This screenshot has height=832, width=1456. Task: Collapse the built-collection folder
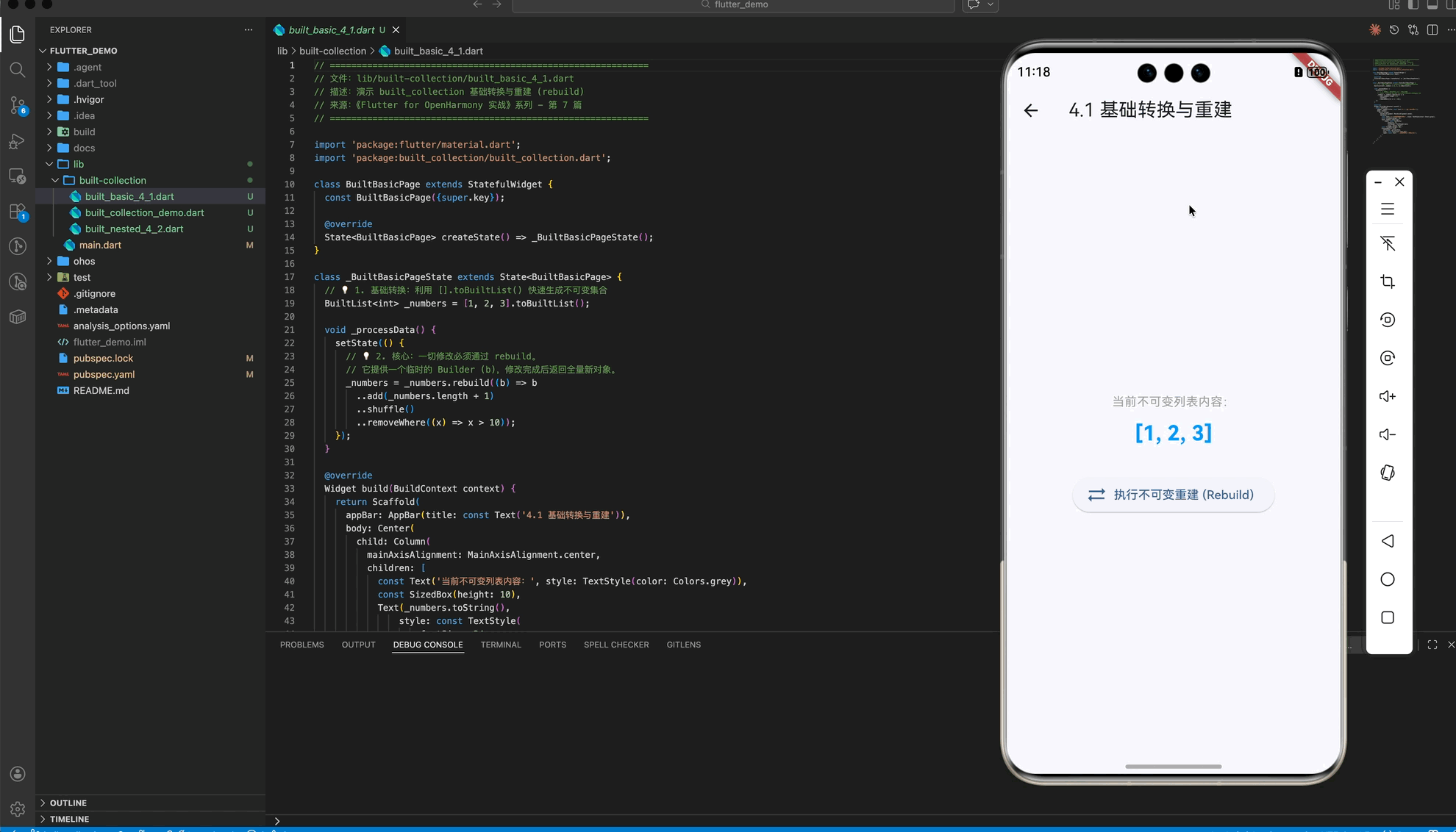click(113, 180)
